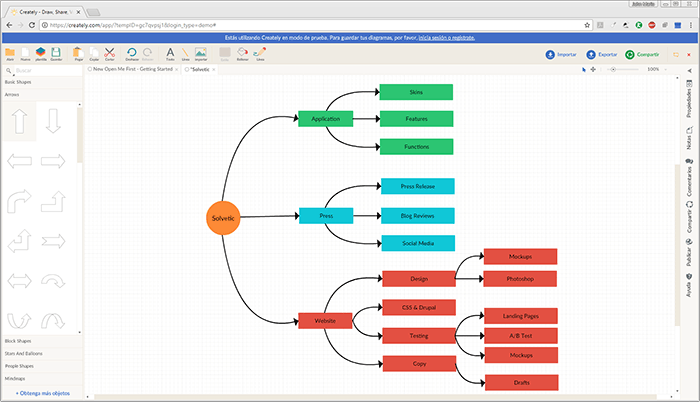The image size is (700, 402).
Task: Open the plantilla templates icon
Action: coord(41,54)
